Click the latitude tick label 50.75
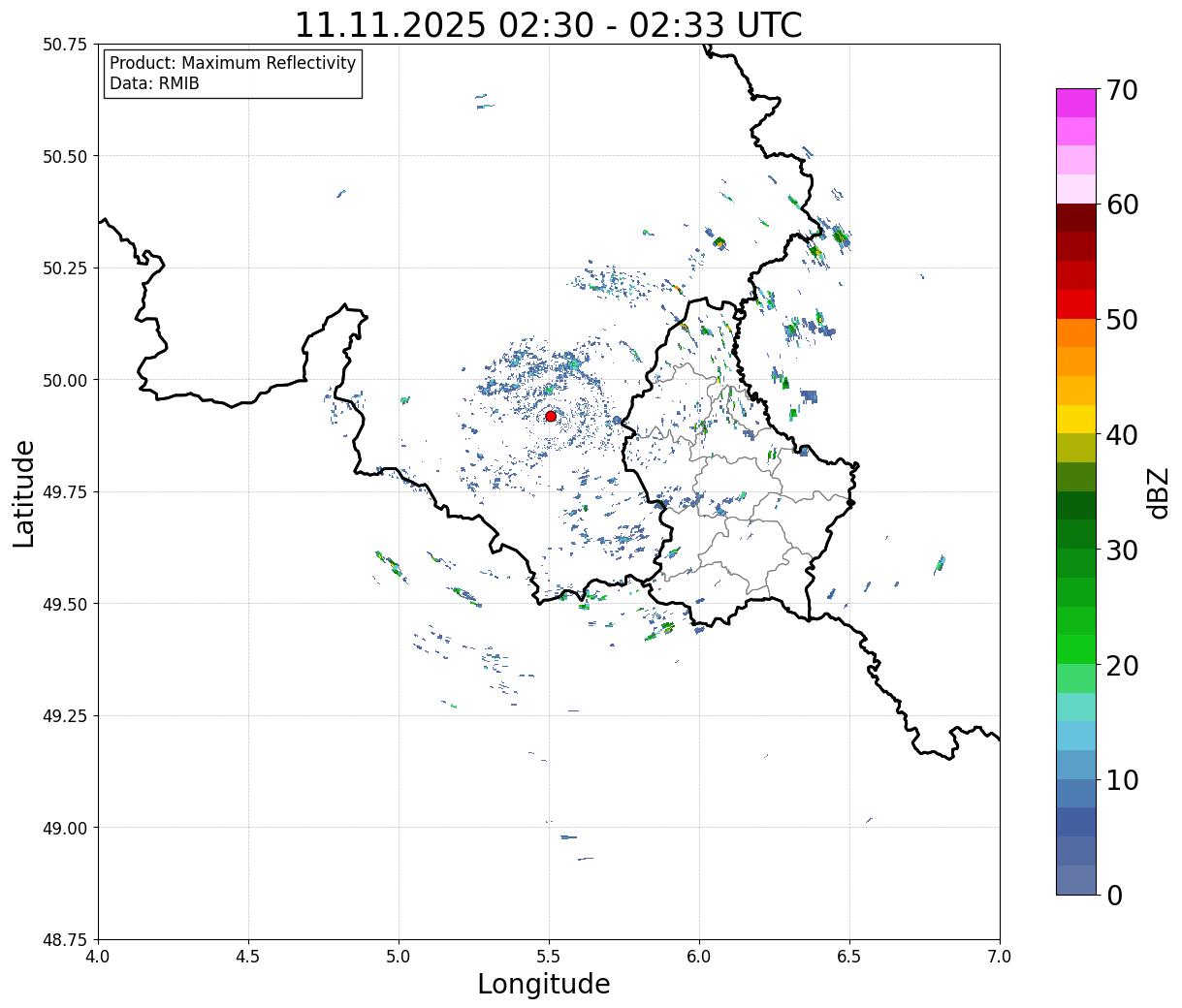 point(65,45)
